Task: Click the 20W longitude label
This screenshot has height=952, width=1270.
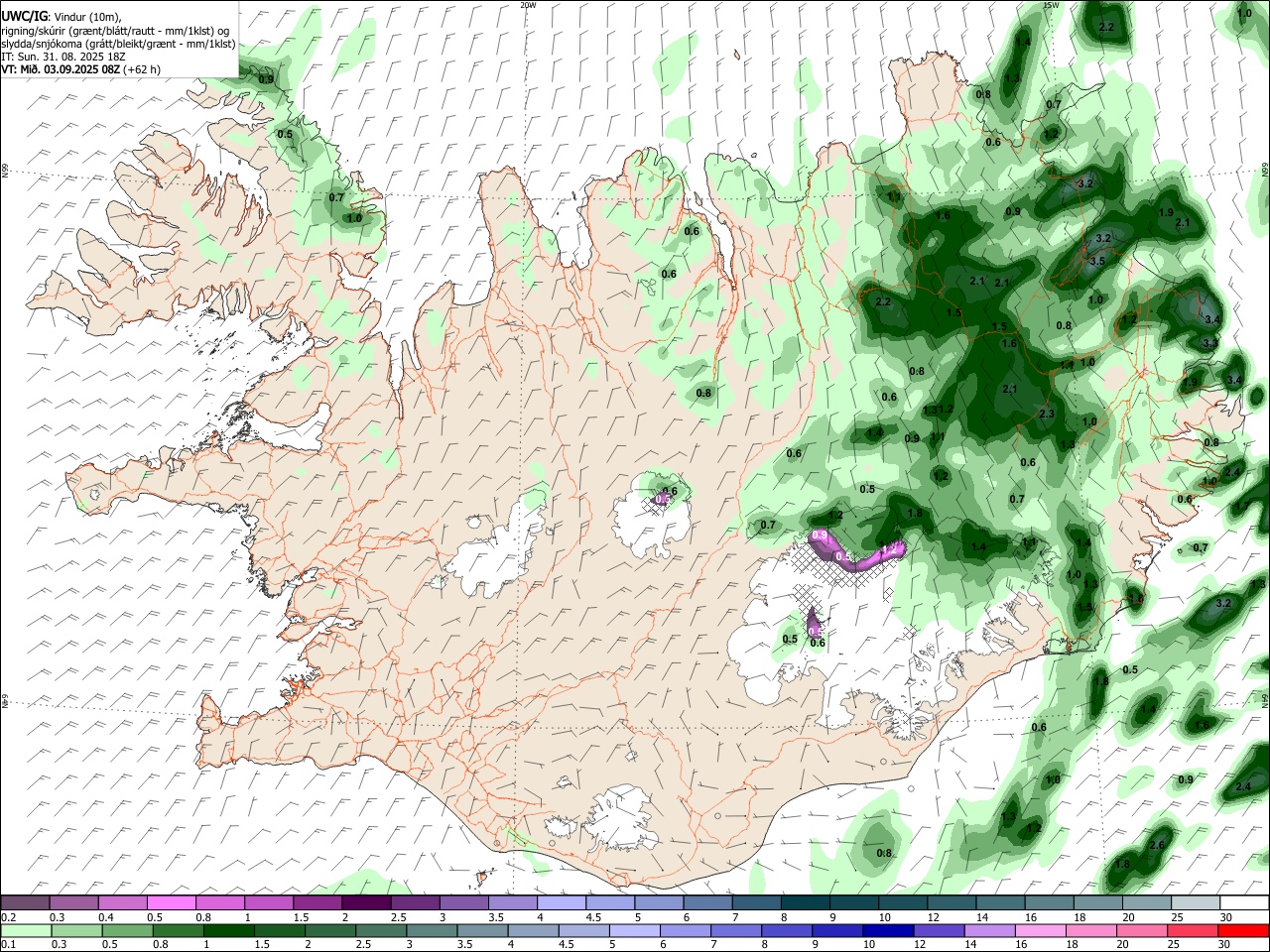Action: pos(528,5)
